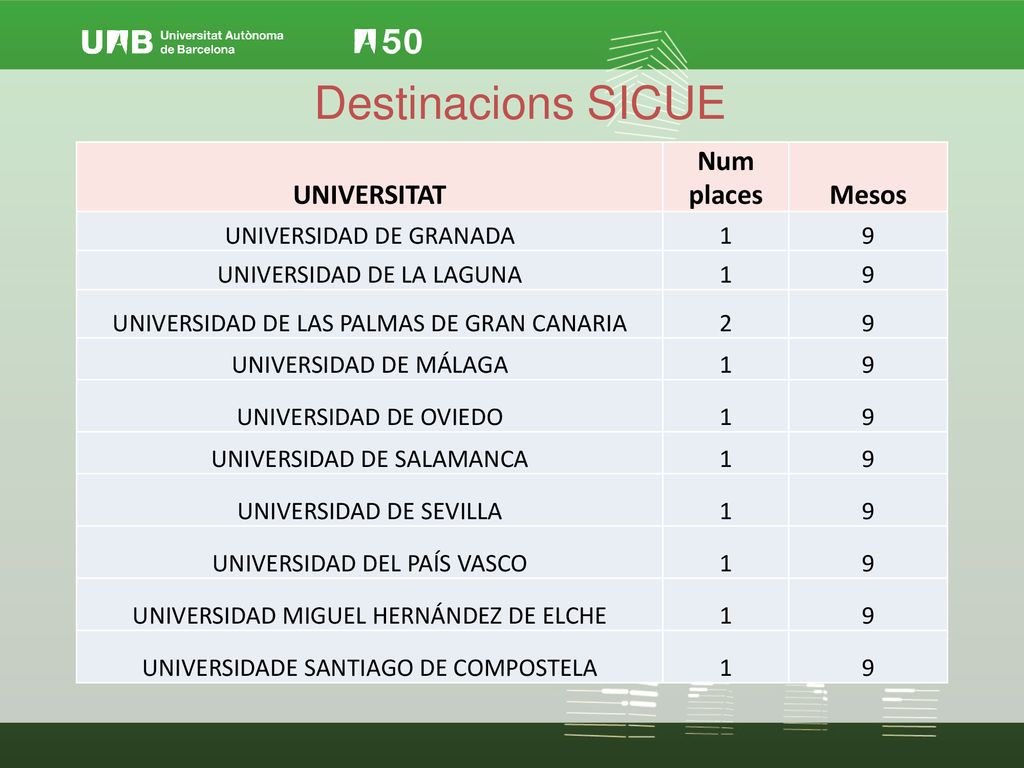Select the Universidad de Salamanca cell

(x=370, y=458)
